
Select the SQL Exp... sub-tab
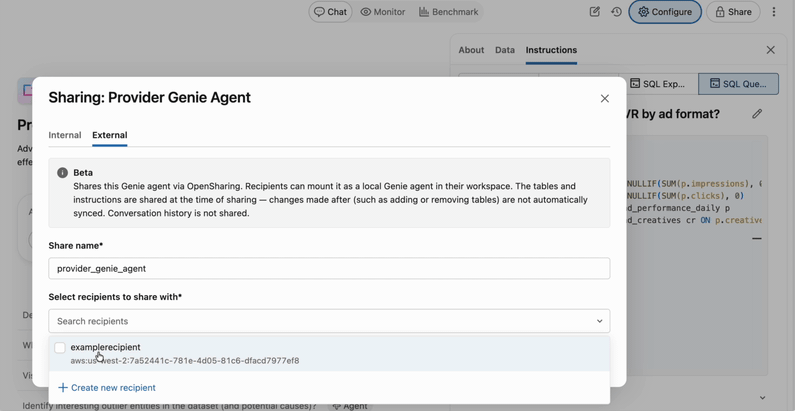(657, 84)
